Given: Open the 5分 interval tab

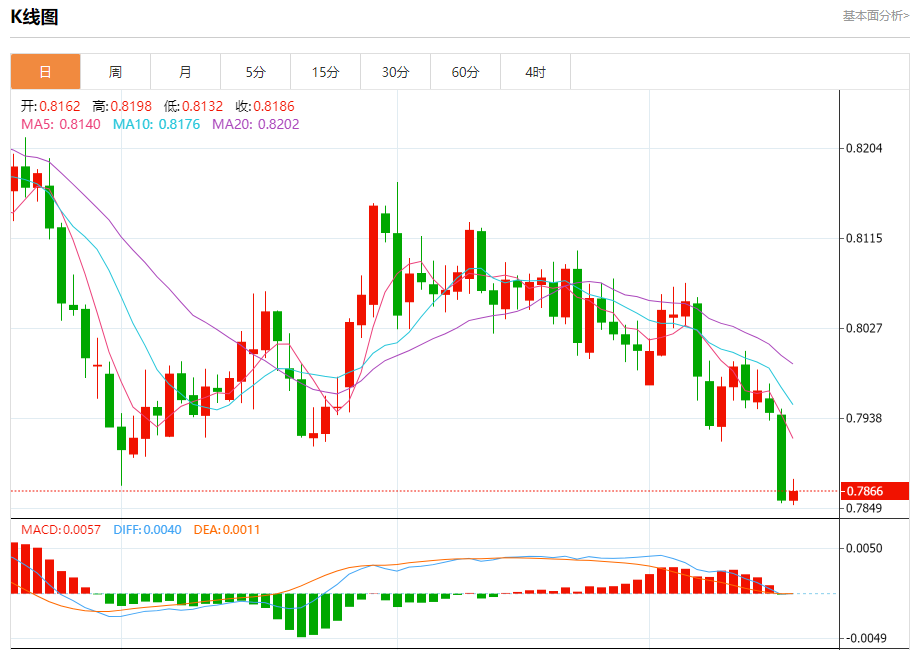Looking at the screenshot, I should click(256, 72).
